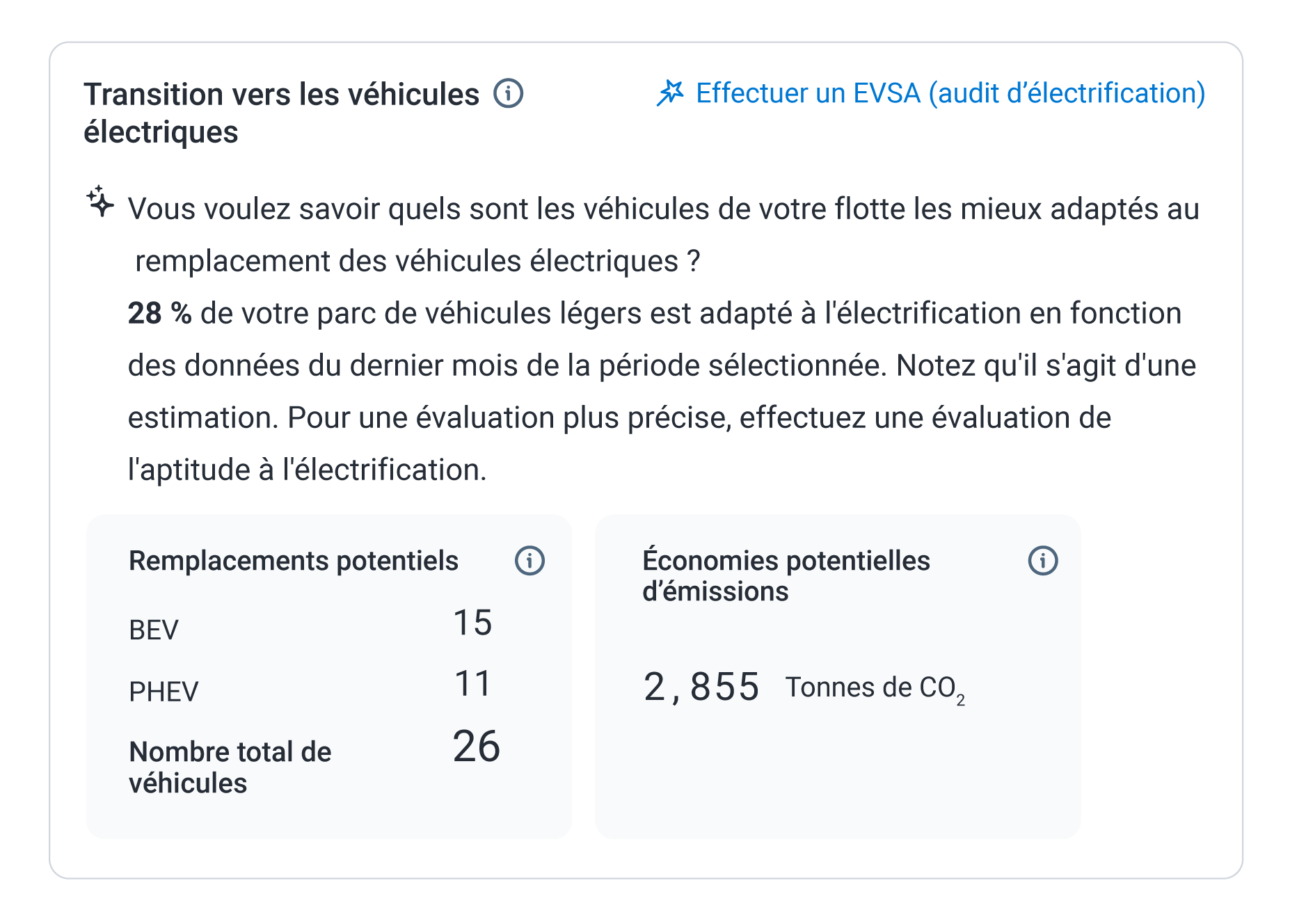This screenshot has height=924, width=1290.
Task: Click the info circle above the CO2 savings value
Action: 1043,560
